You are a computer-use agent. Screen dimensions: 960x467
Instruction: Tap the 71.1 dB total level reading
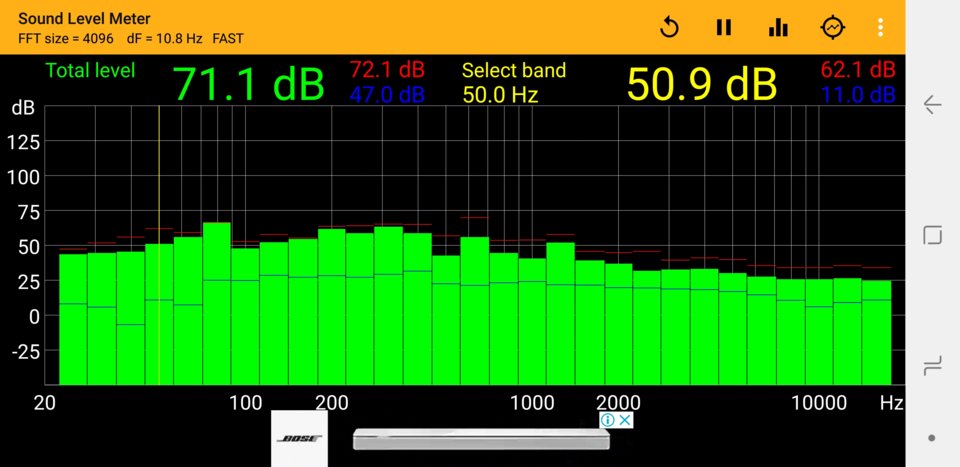pos(248,84)
